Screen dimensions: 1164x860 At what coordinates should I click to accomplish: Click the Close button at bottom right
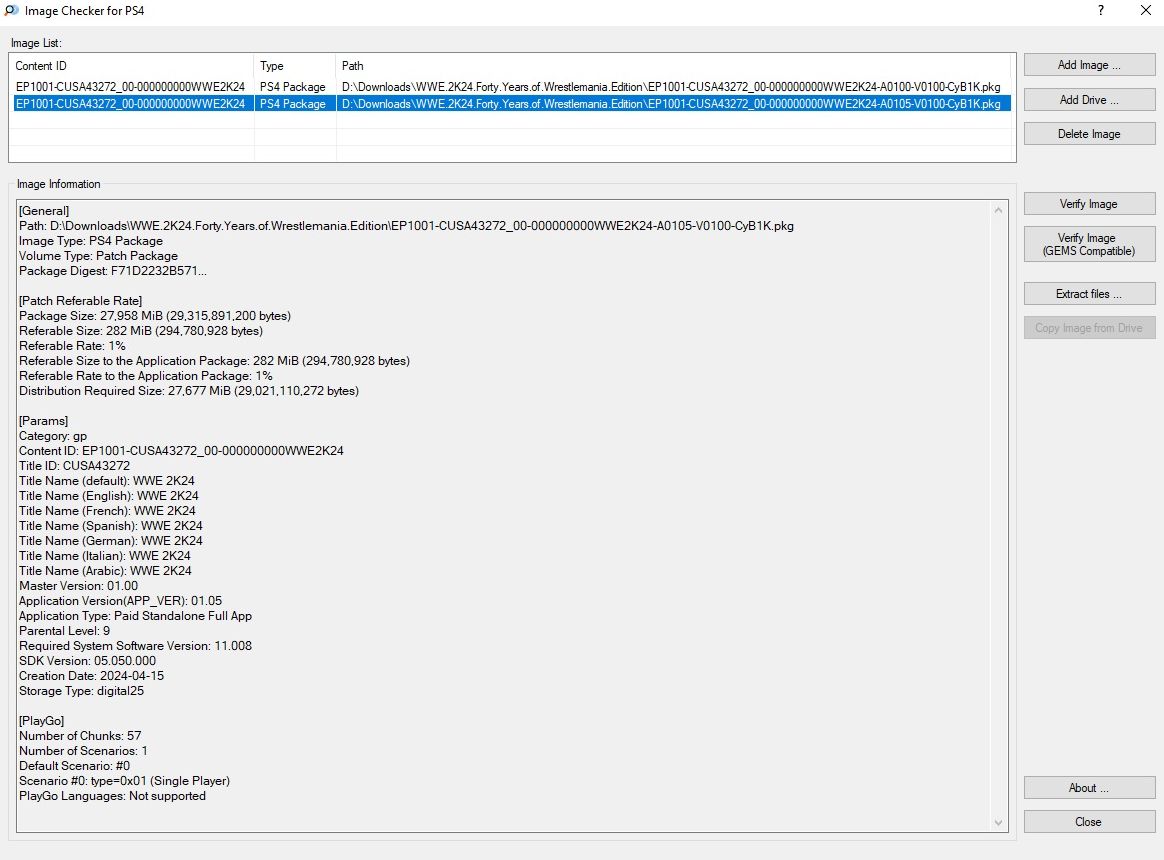1089,821
